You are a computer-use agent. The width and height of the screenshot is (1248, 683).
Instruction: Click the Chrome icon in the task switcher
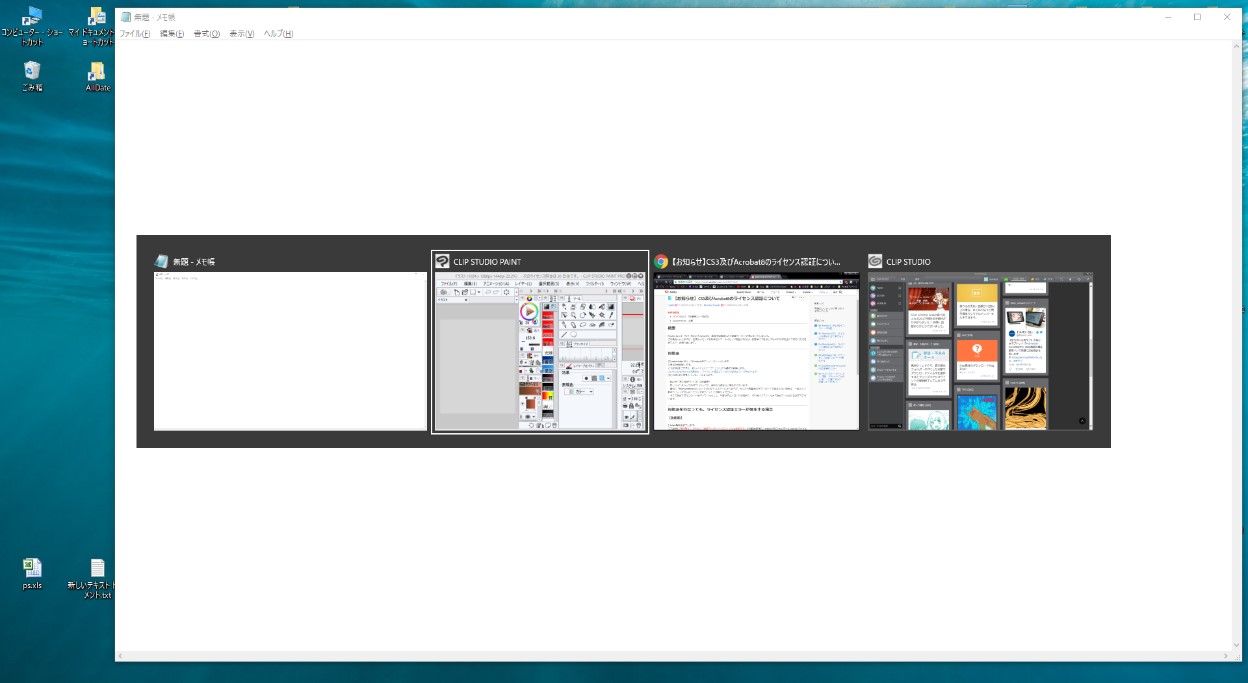(x=661, y=261)
